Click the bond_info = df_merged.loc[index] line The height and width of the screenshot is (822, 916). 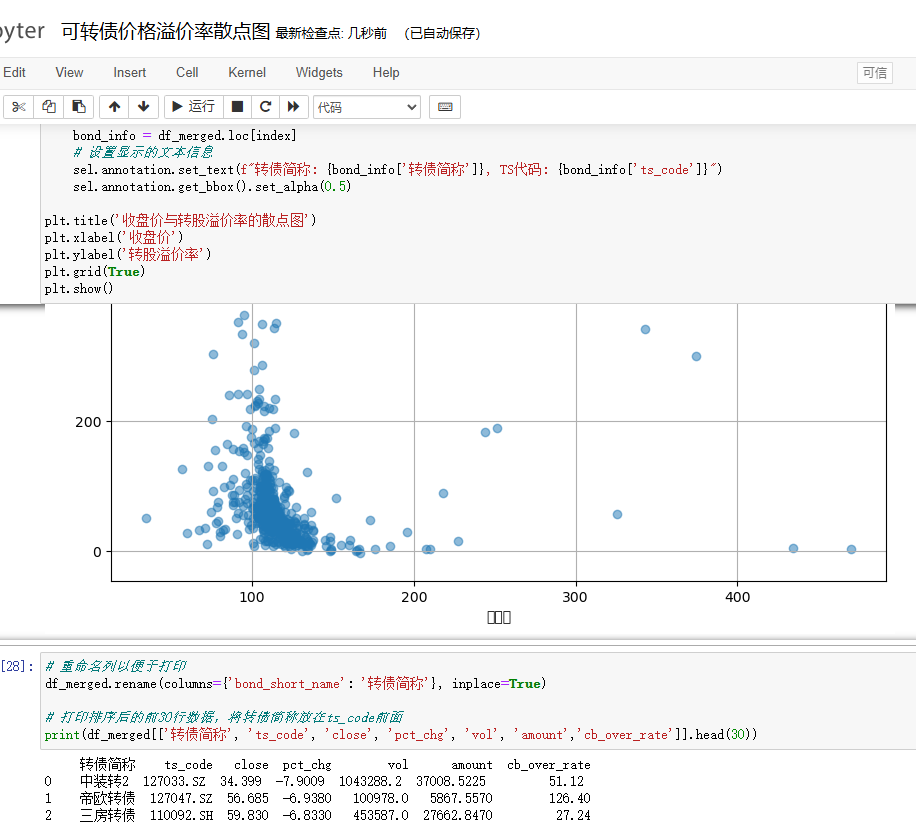click(185, 136)
